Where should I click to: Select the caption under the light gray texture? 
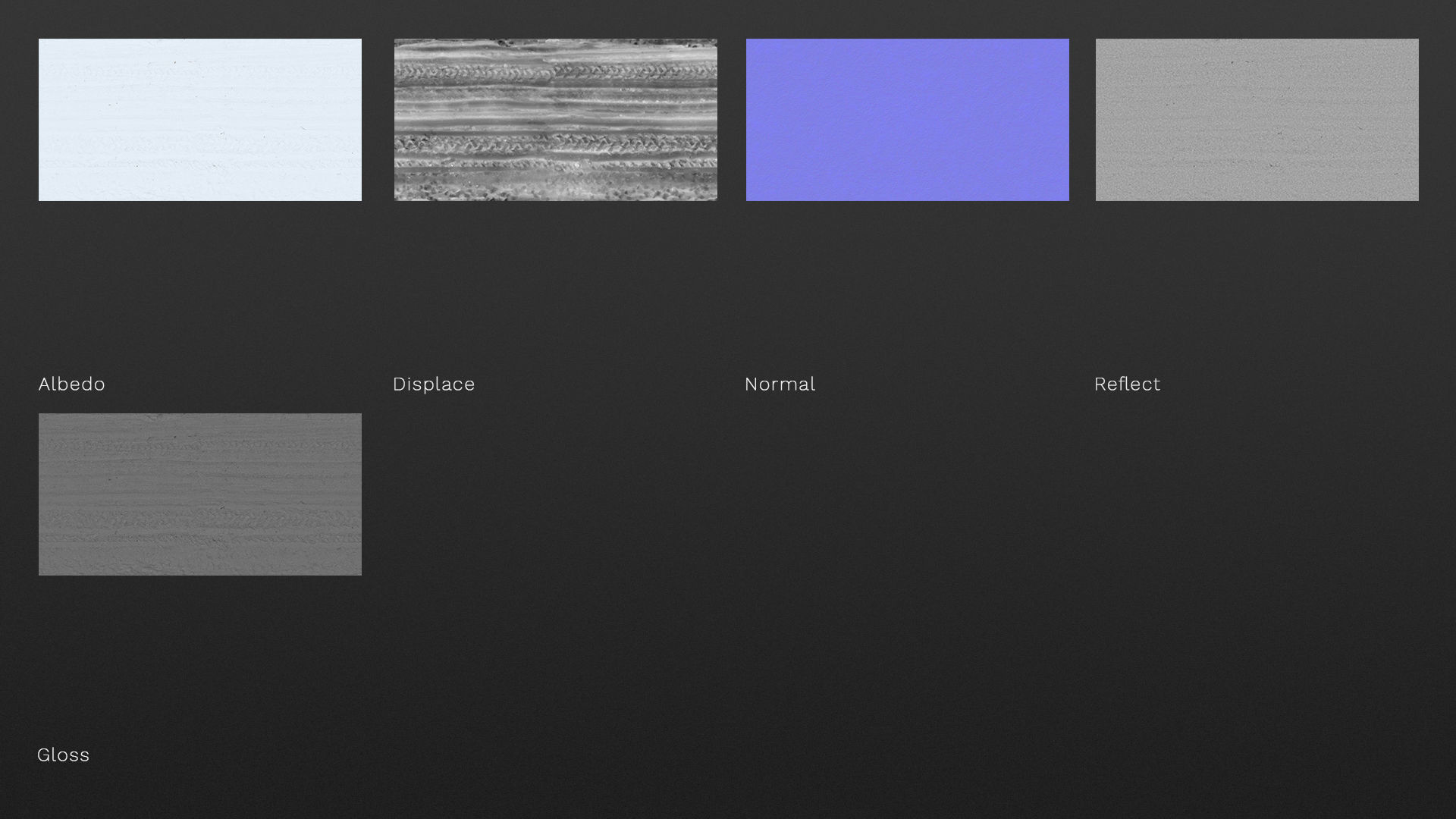(1127, 384)
